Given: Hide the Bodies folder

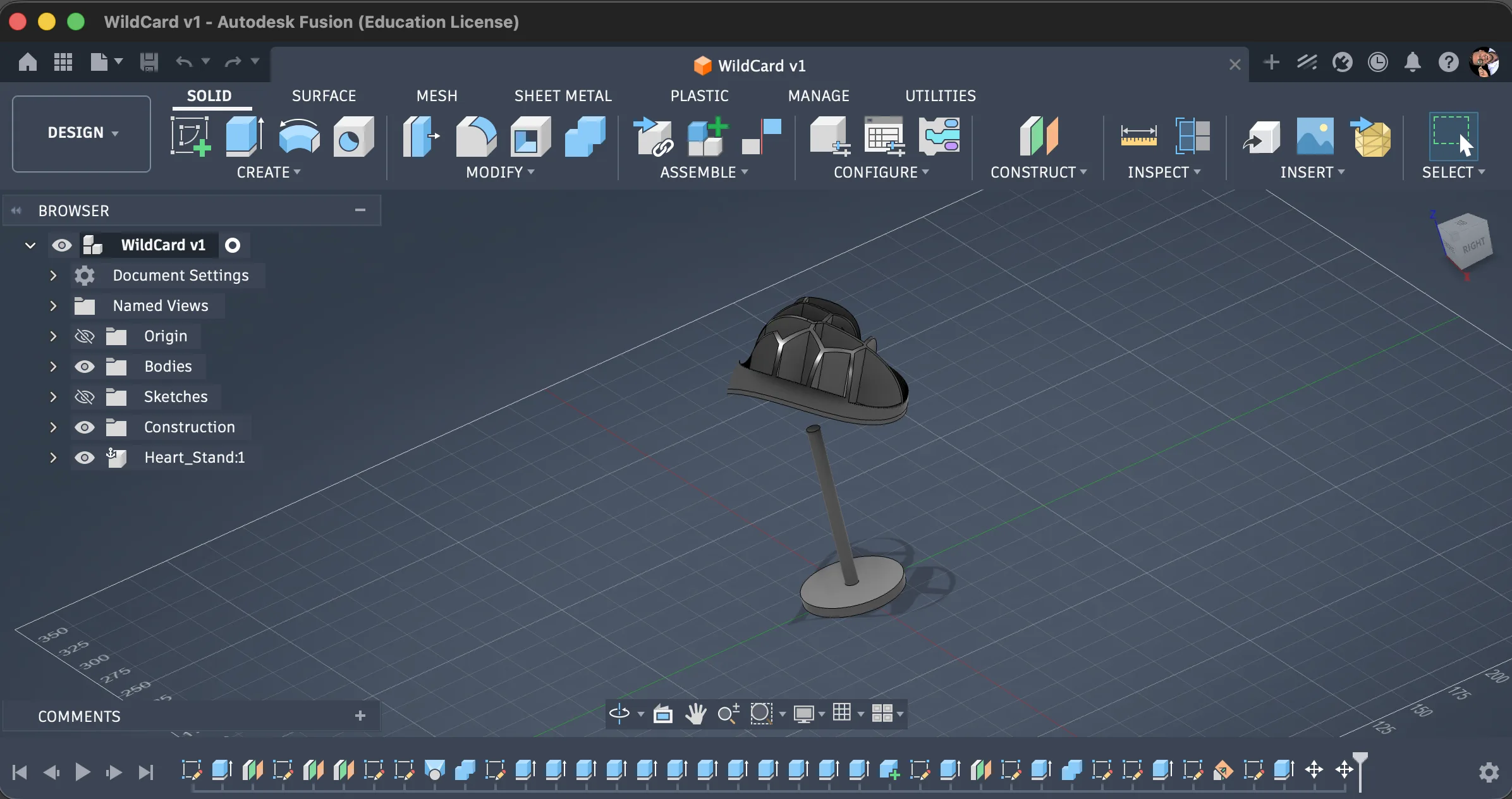Looking at the screenshot, I should [84, 367].
